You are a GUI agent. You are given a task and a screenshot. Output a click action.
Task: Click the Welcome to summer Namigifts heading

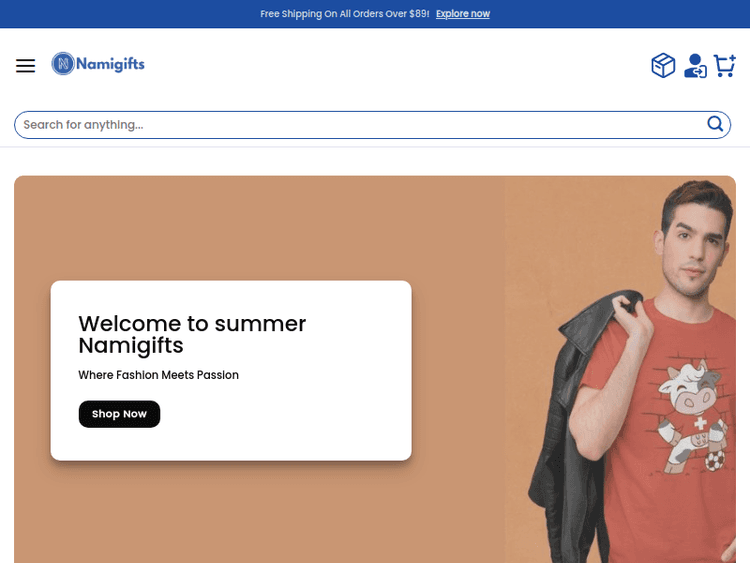pos(192,334)
